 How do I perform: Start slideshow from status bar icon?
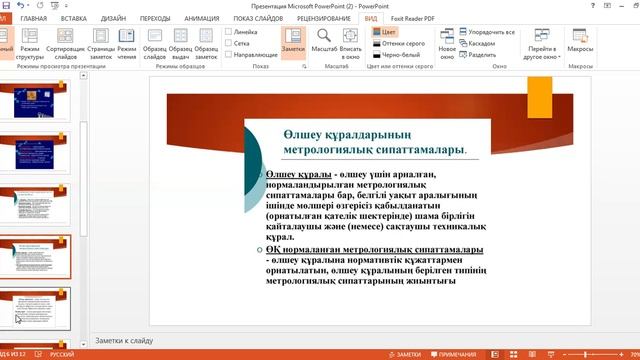click(x=551, y=354)
